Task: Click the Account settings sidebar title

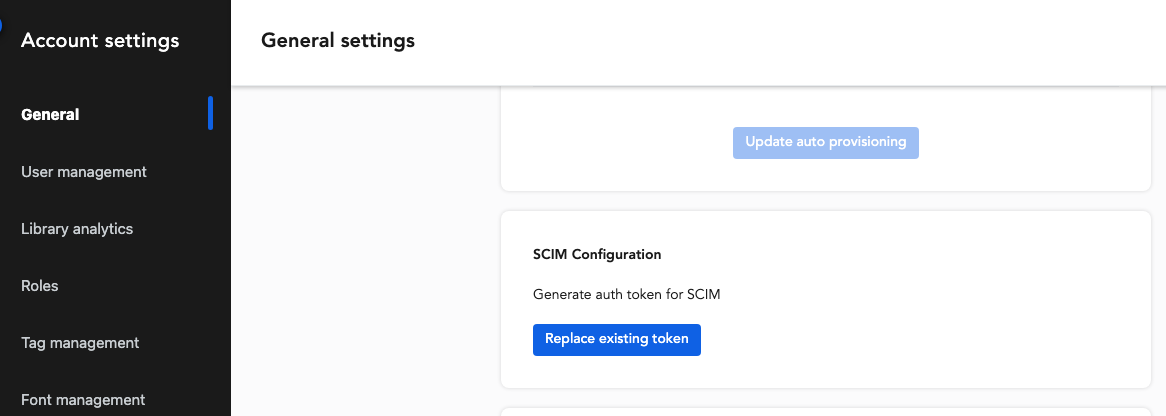Action: click(x=100, y=41)
